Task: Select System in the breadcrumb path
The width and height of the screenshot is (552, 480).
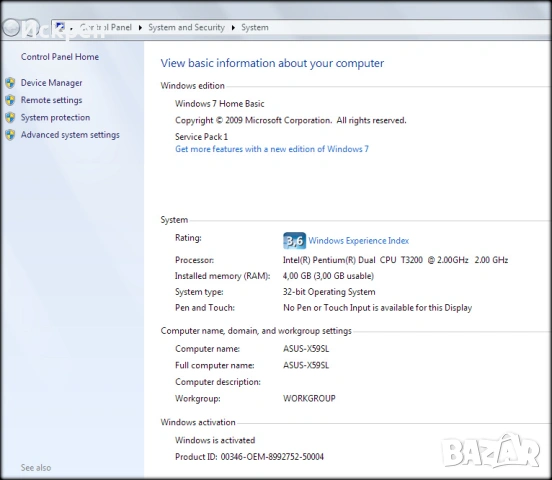Action: [255, 27]
